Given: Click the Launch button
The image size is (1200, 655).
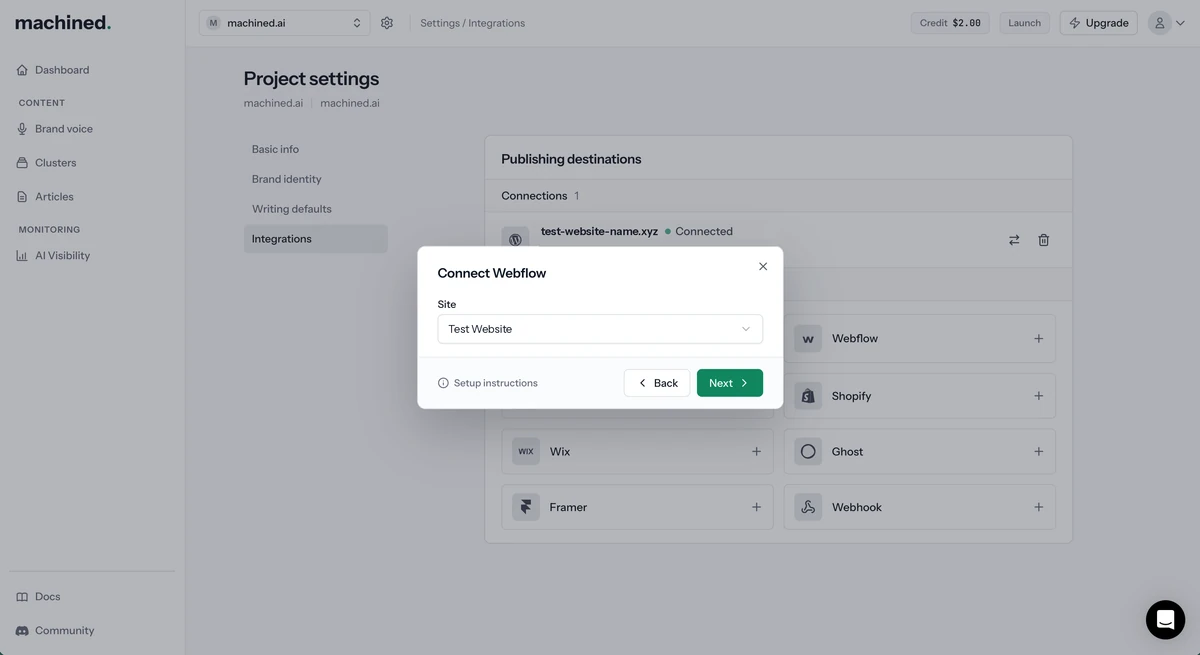Looking at the screenshot, I should [x=1024, y=23].
